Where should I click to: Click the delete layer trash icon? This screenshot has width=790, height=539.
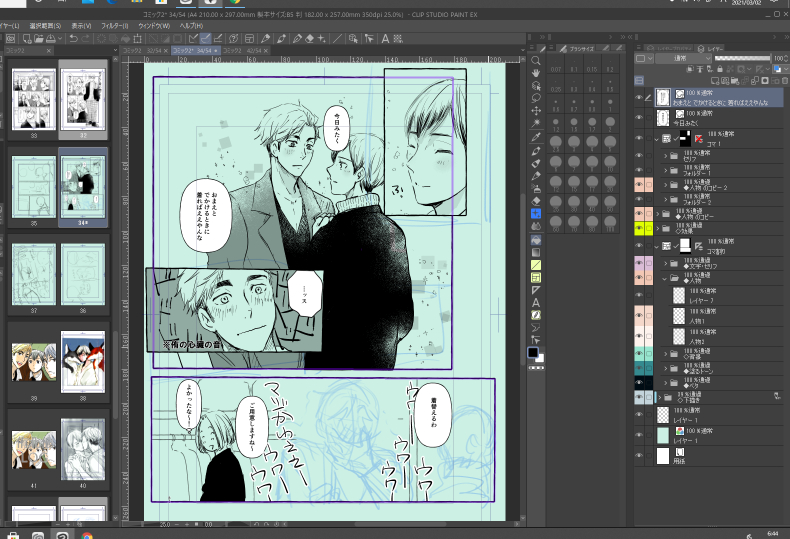785,81
